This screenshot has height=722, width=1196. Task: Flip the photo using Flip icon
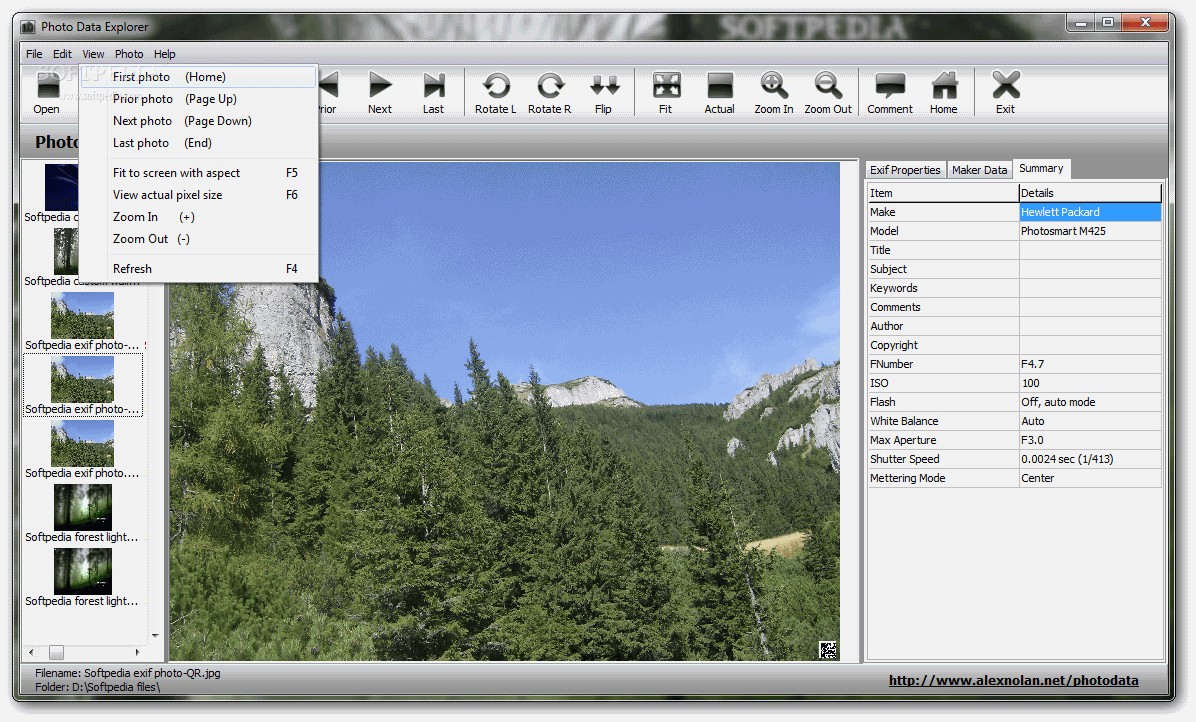(x=603, y=92)
